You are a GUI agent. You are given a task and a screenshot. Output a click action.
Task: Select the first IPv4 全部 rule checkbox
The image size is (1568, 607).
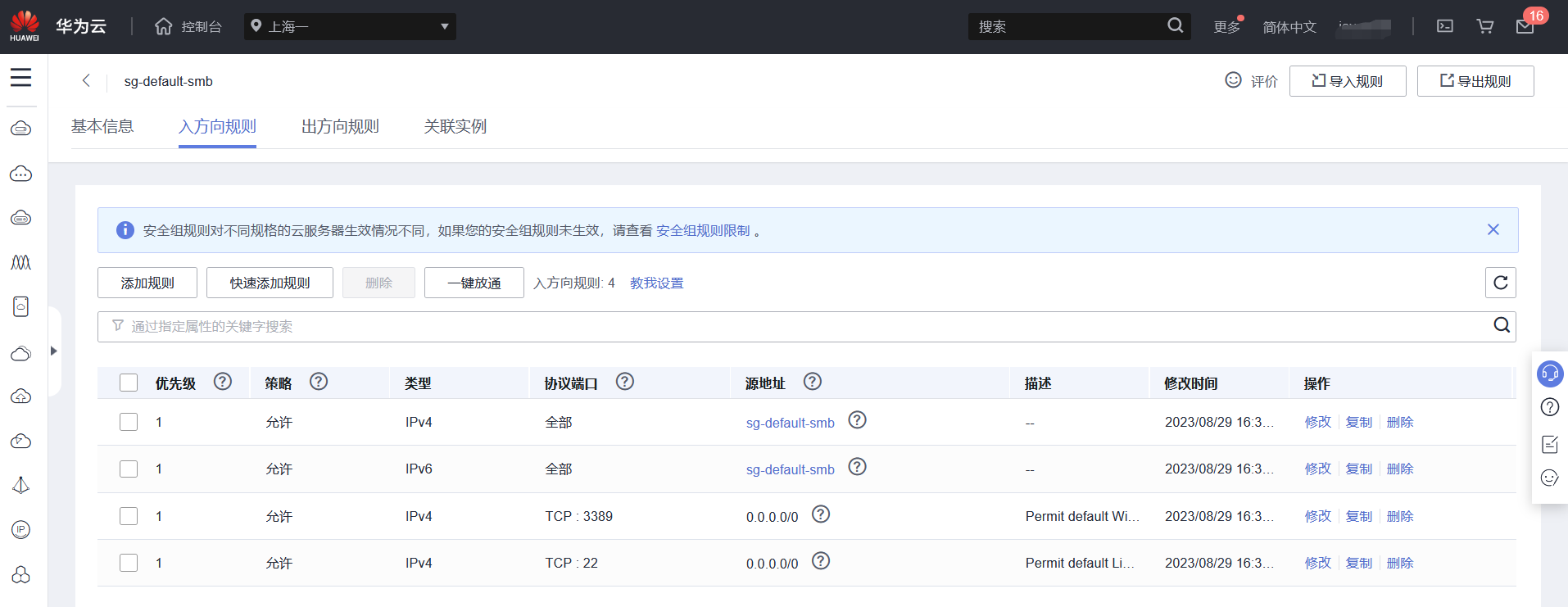pos(129,422)
